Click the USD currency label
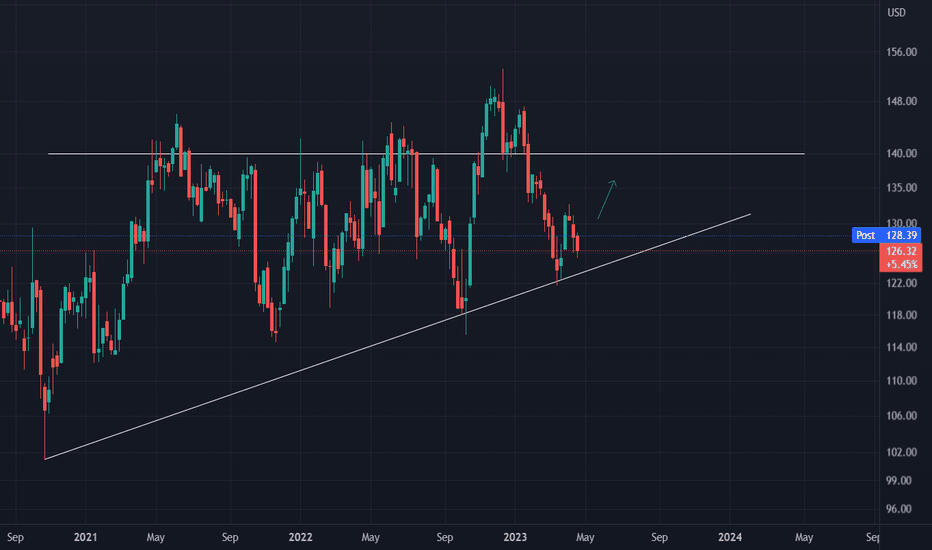 [896, 12]
